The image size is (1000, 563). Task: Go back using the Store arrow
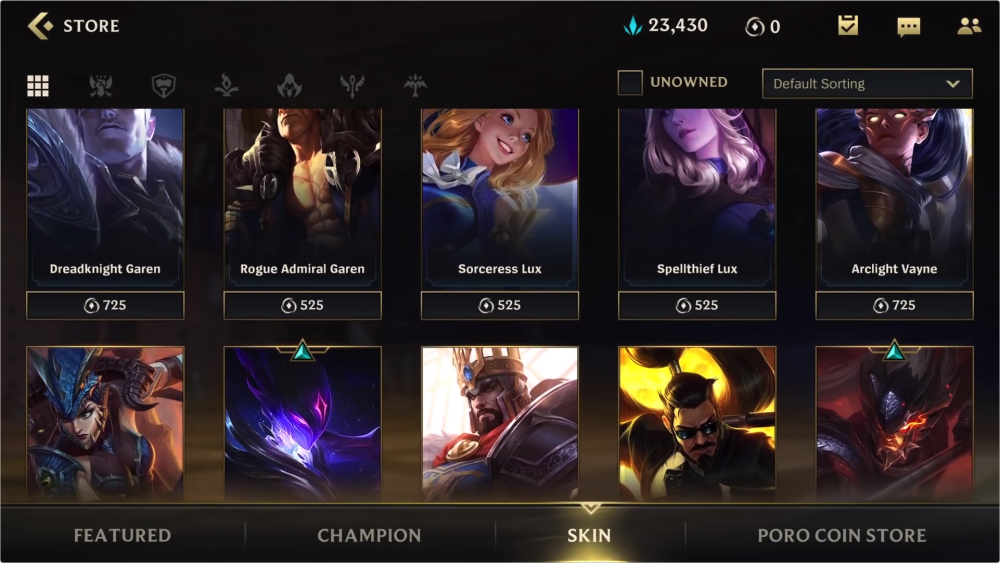click(x=40, y=26)
